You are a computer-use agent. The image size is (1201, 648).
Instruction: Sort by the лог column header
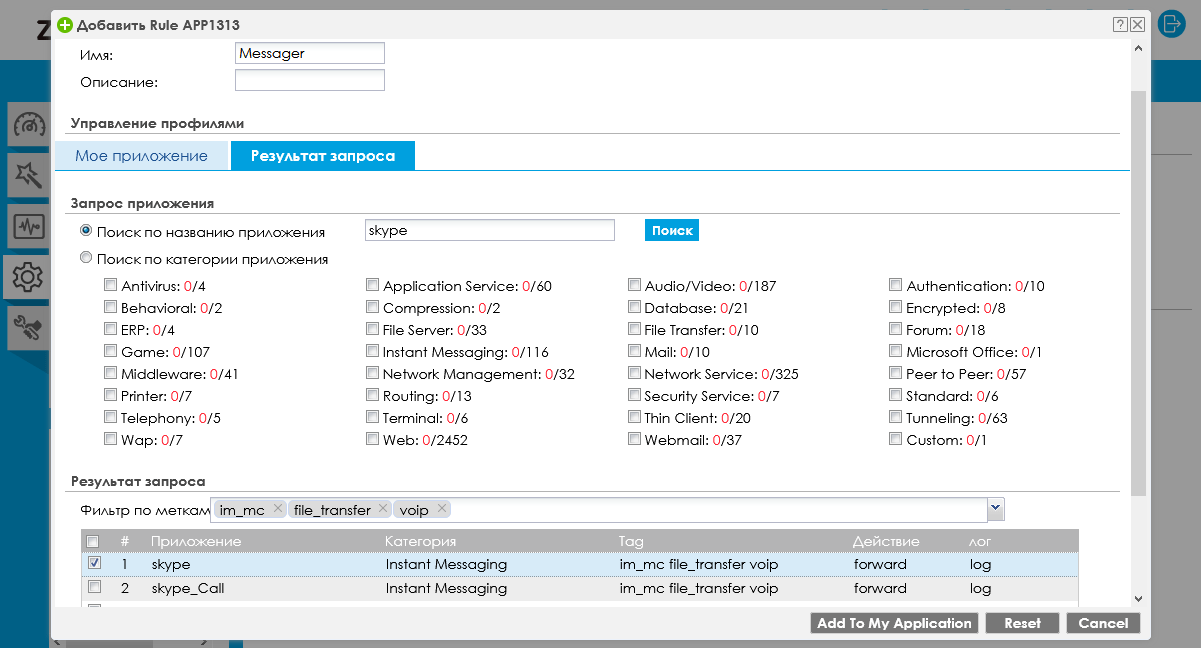click(979, 541)
